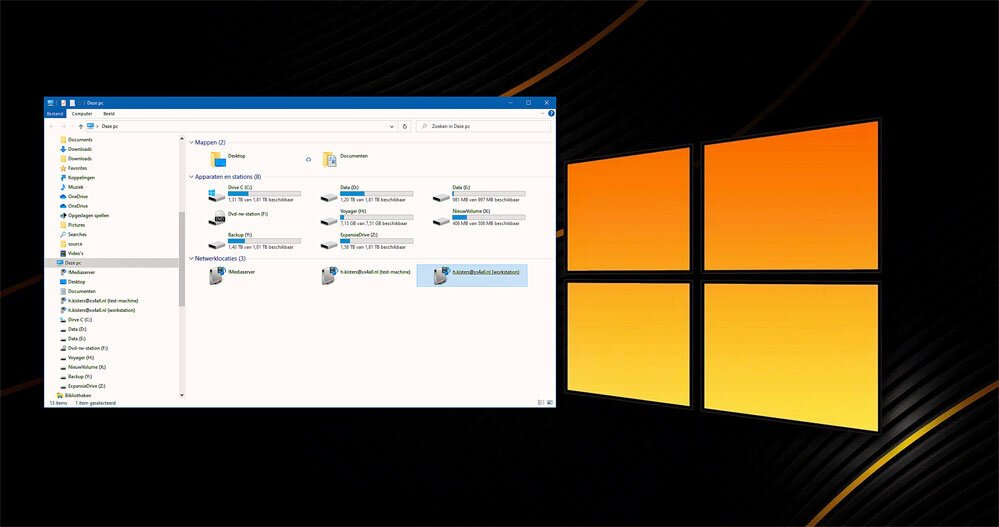Go back using the Back arrow
999x527 pixels.
click(x=52, y=126)
